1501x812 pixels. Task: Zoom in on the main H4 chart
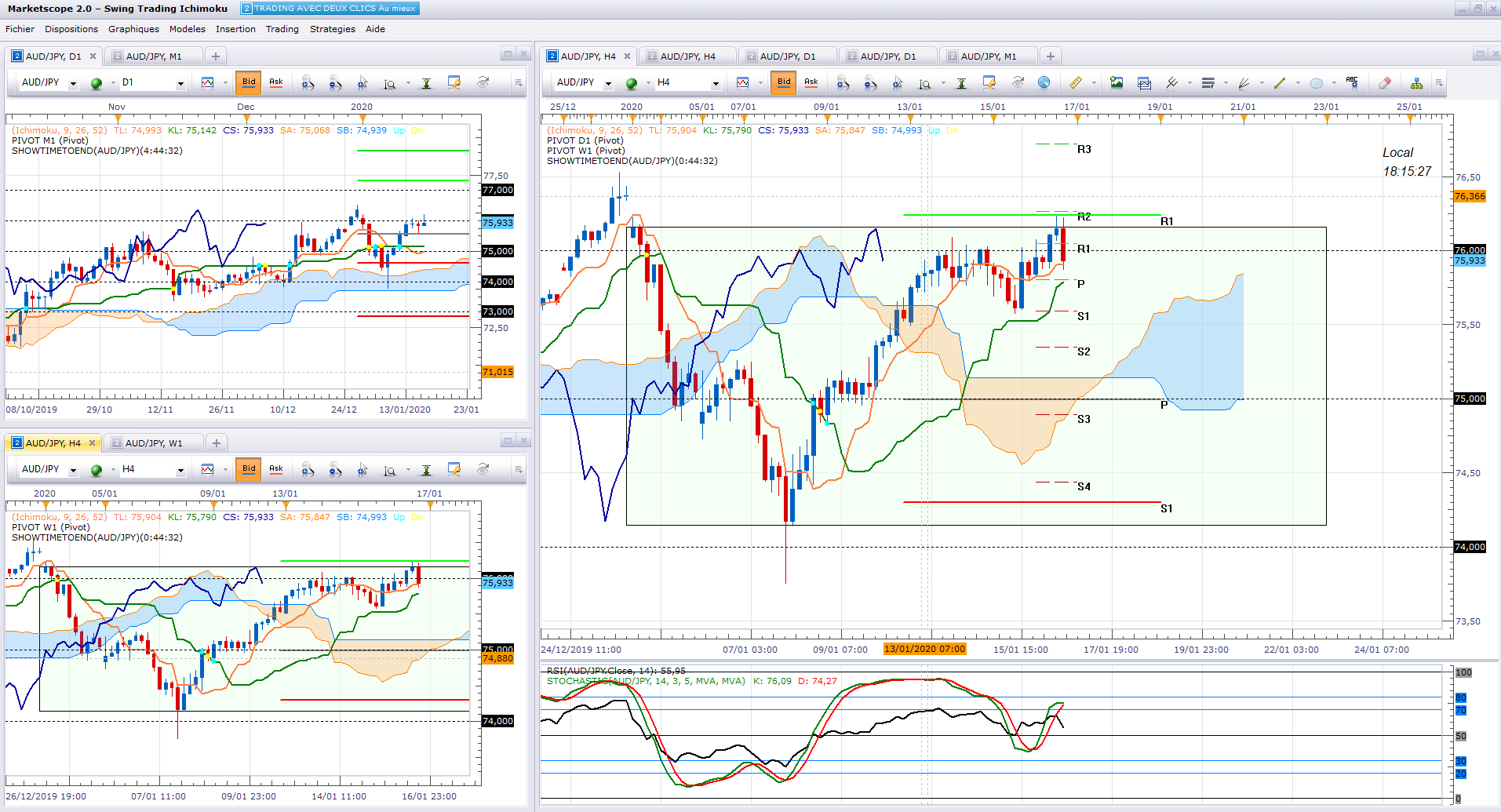[x=843, y=82]
